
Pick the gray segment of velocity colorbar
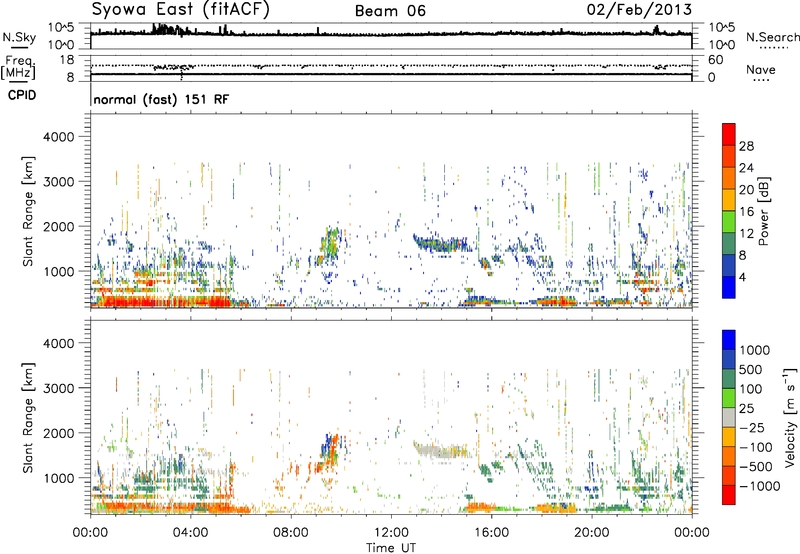[729, 417]
